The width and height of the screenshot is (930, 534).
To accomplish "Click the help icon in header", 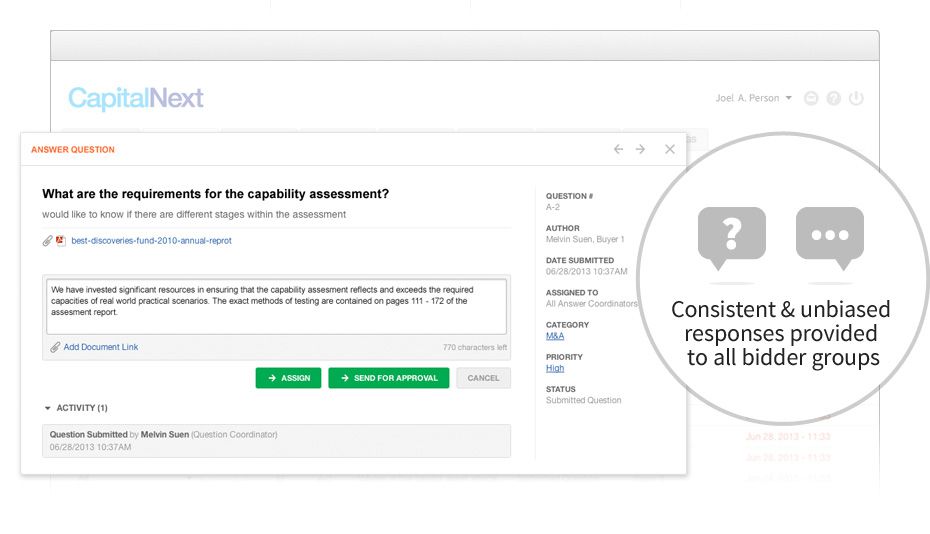I will (833, 98).
